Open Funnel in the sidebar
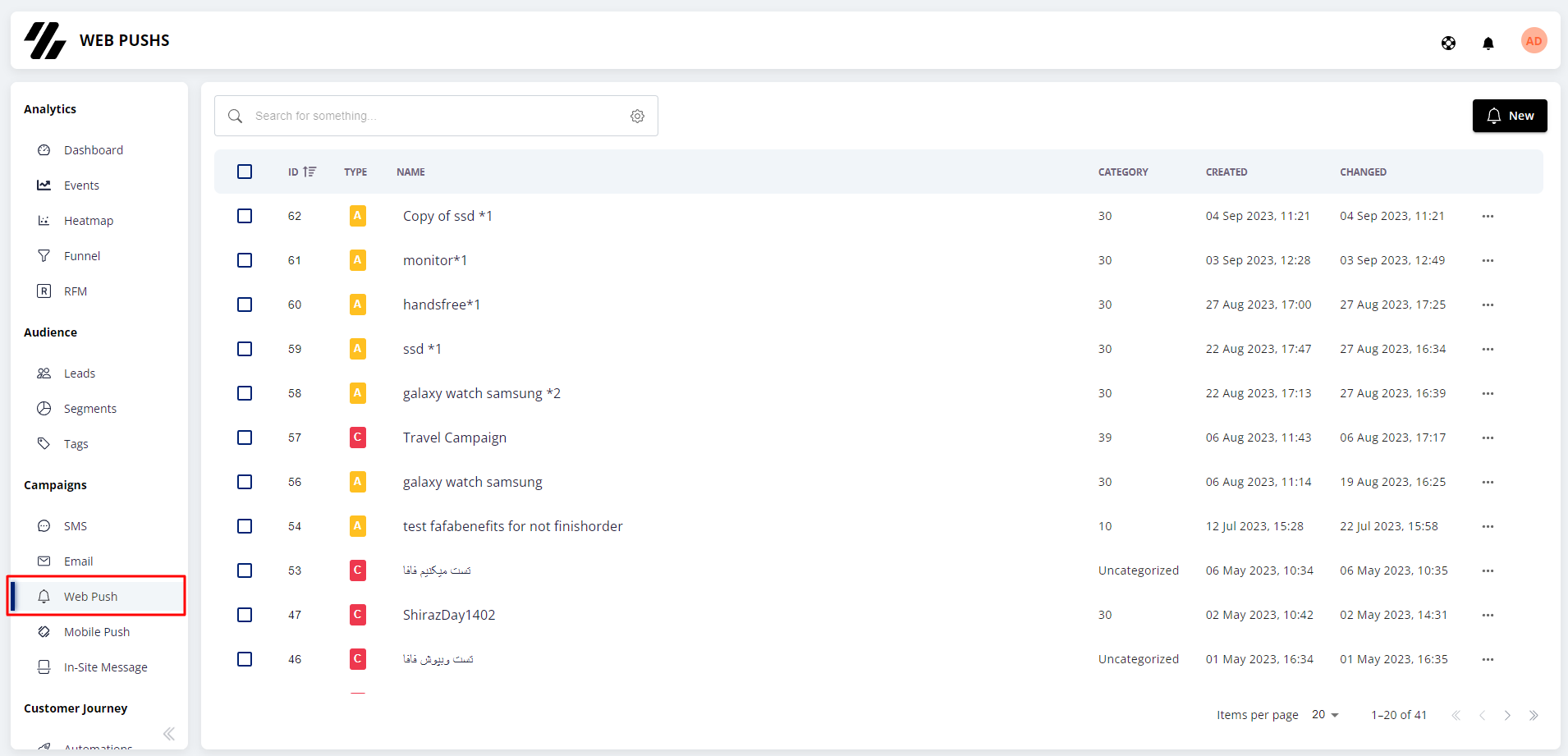Image resolution: width=1568 pixels, height=756 pixels. click(82, 256)
